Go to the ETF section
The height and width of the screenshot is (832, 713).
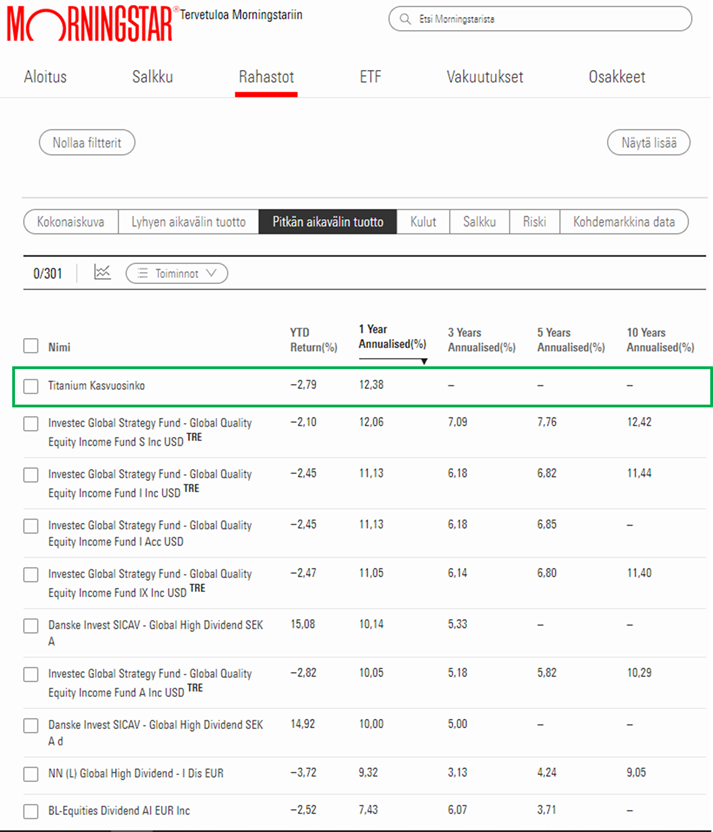tap(370, 77)
